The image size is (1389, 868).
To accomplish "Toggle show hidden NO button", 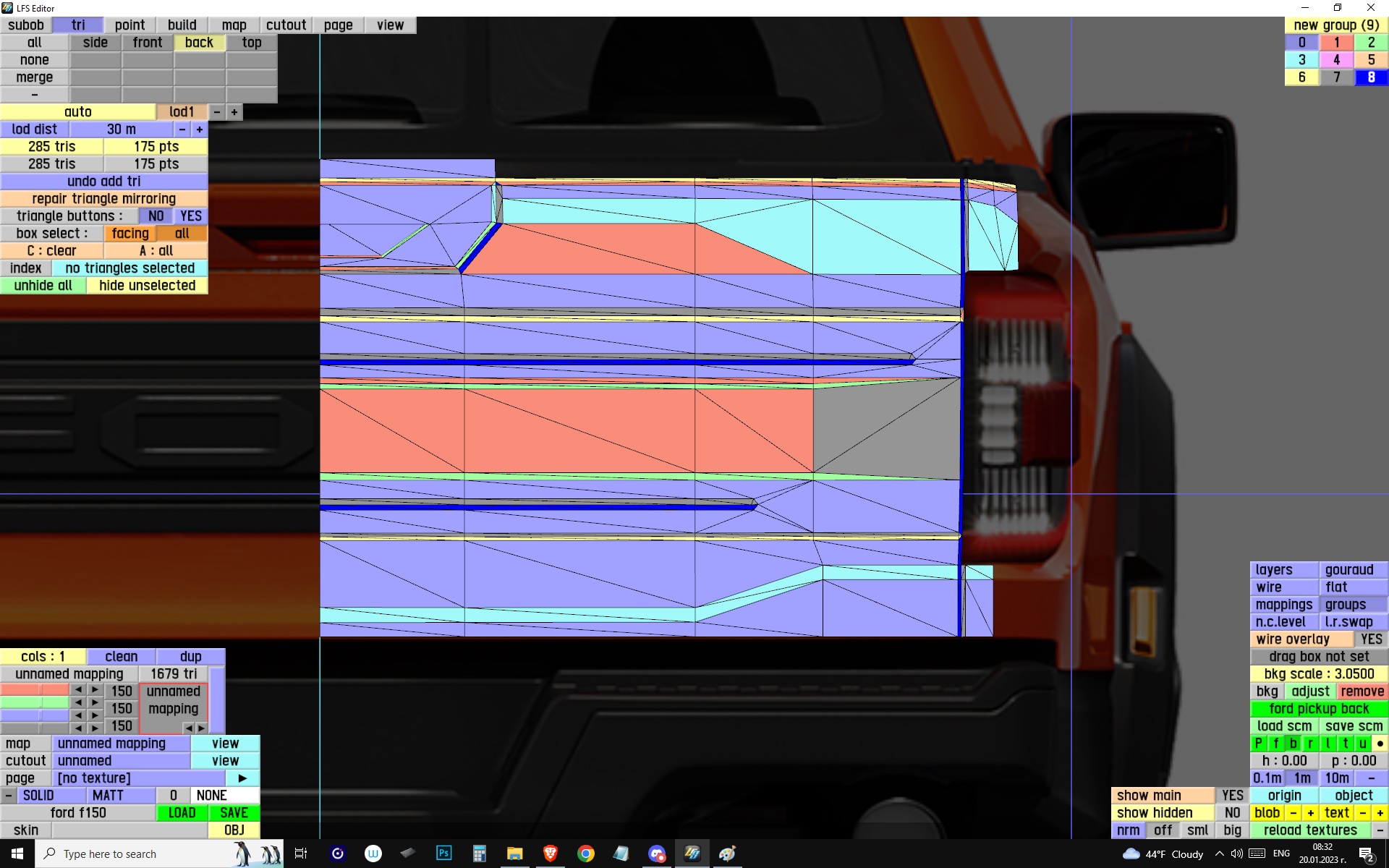I will click(x=1232, y=813).
